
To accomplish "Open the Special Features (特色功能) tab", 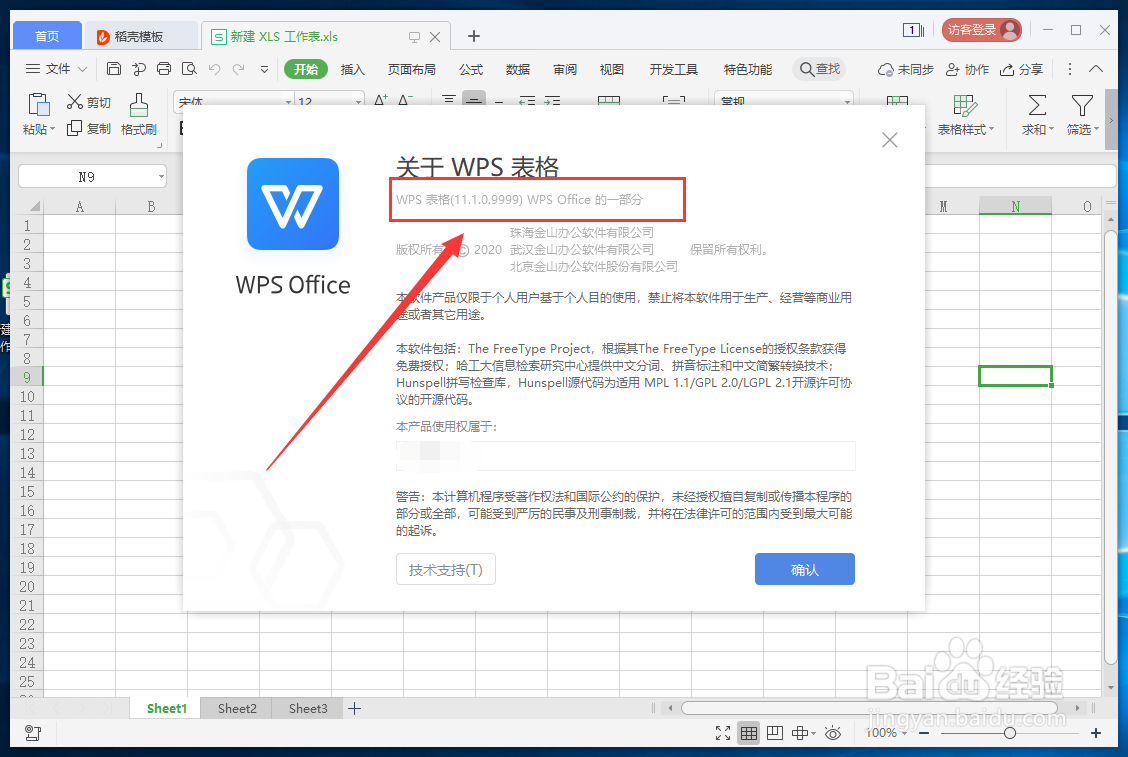I will 747,69.
